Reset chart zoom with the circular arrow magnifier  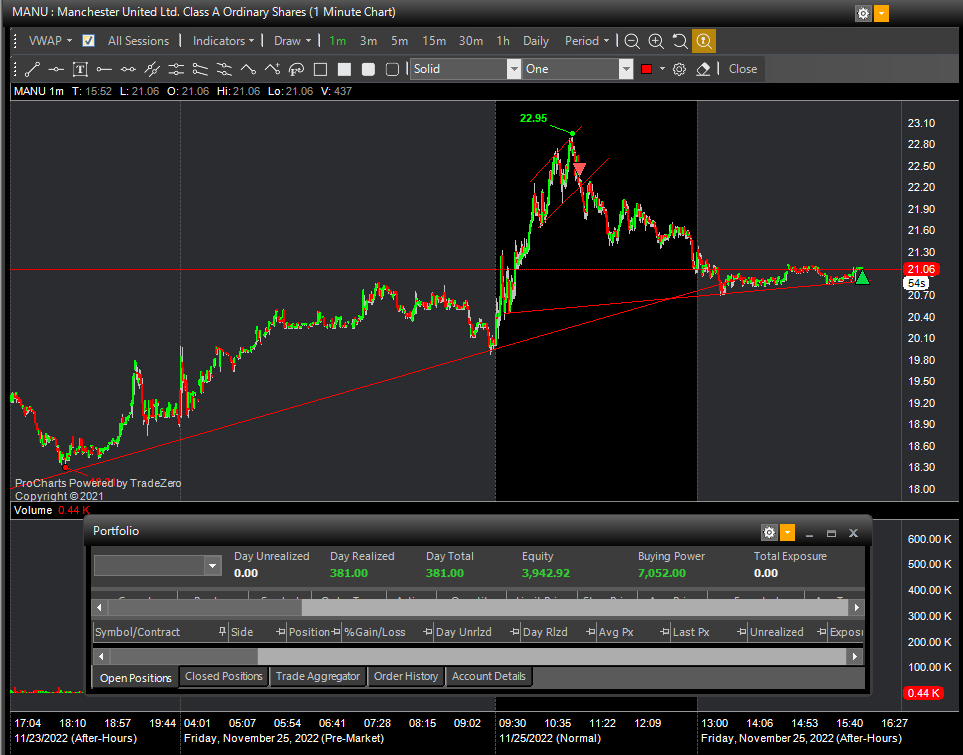[x=680, y=41]
